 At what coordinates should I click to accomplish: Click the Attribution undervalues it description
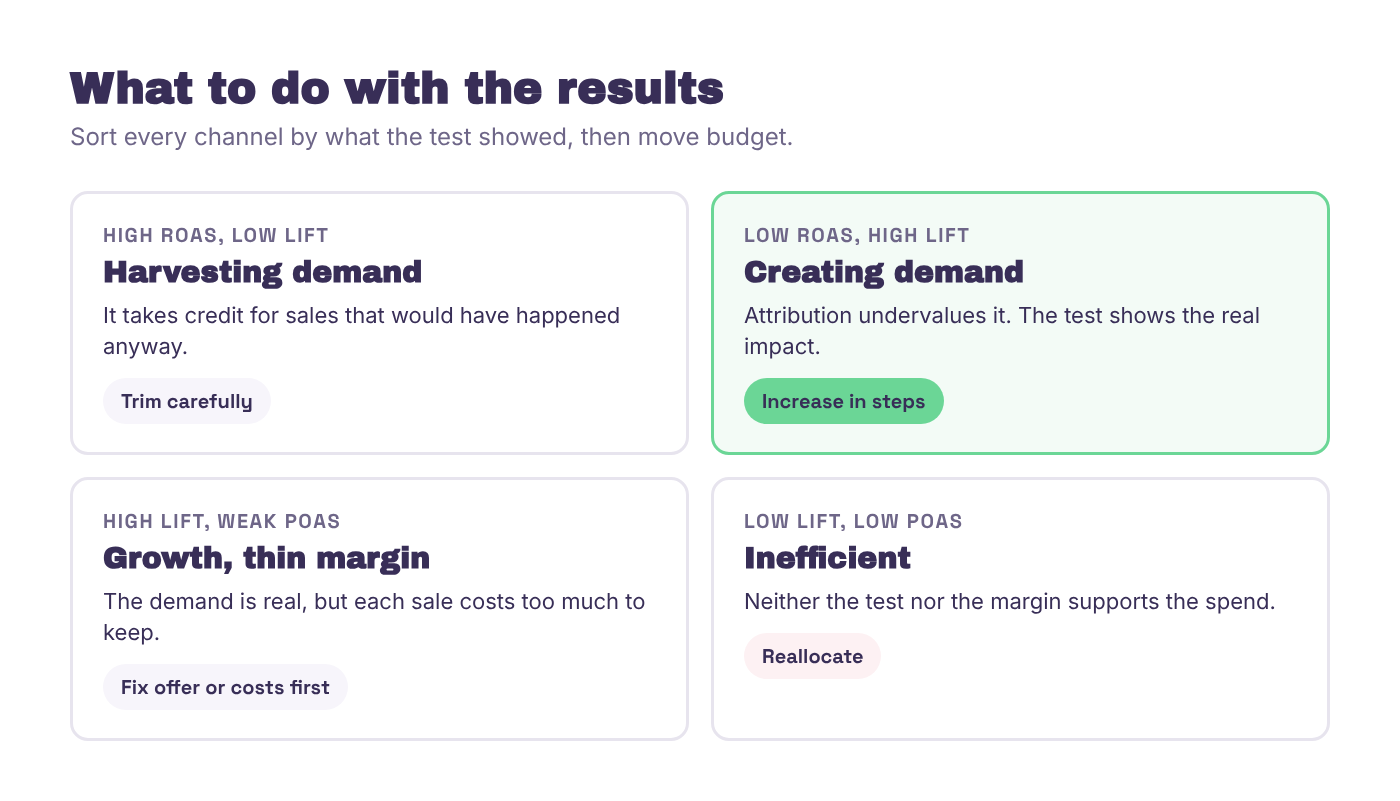coord(1002,331)
